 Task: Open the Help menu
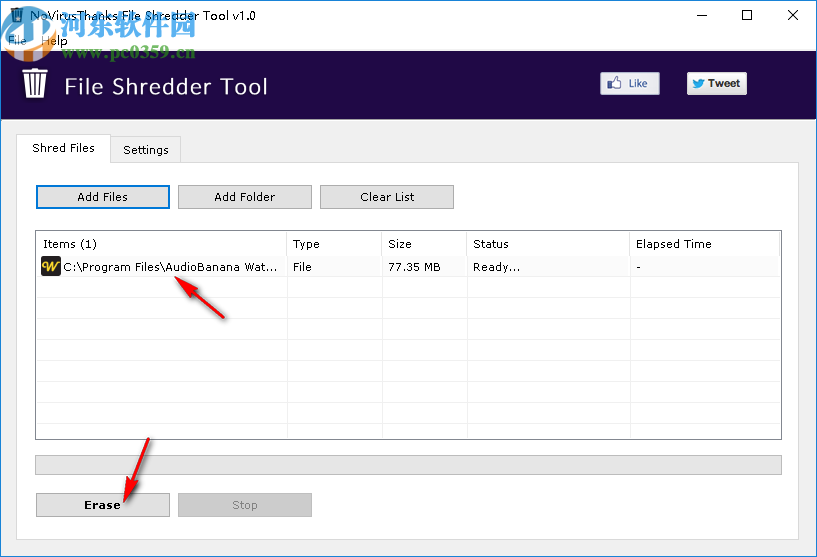(x=54, y=41)
